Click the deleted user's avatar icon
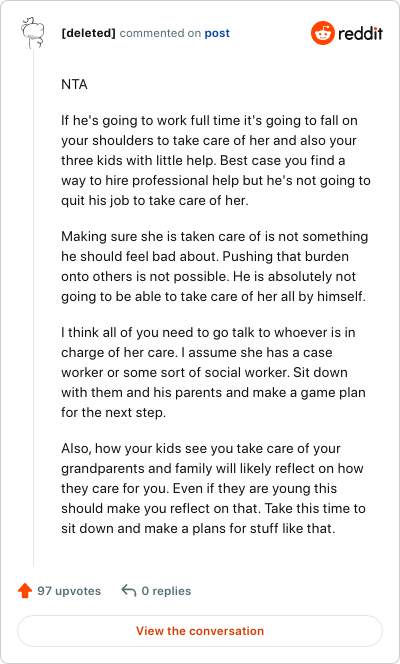Image resolution: width=400 pixels, height=664 pixels. pyautogui.click(x=32, y=33)
